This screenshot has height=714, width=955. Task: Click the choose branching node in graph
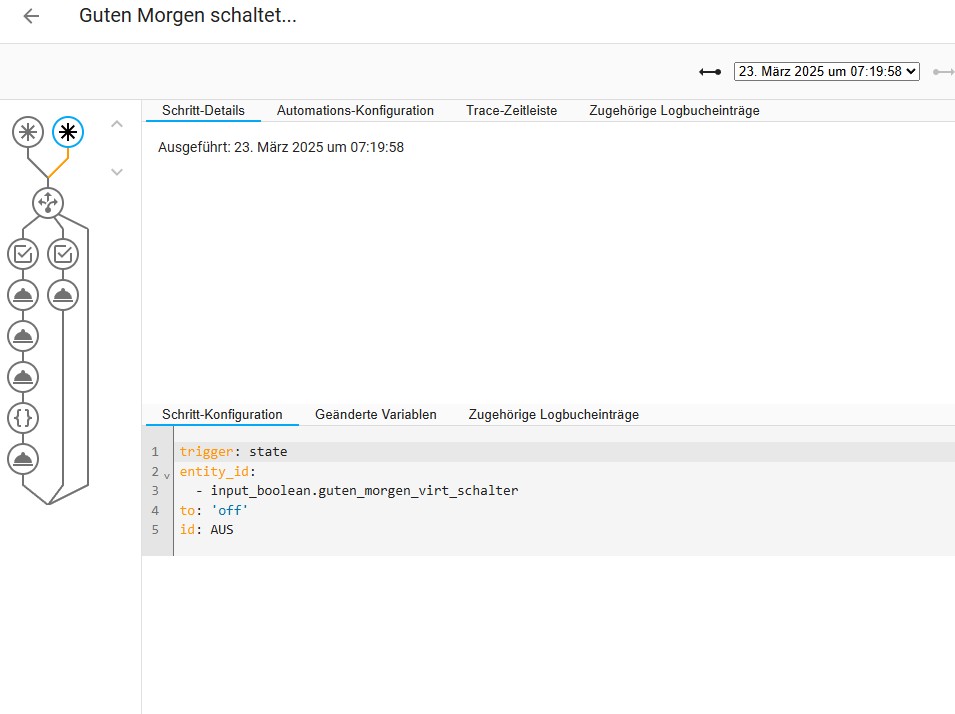[x=48, y=202]
